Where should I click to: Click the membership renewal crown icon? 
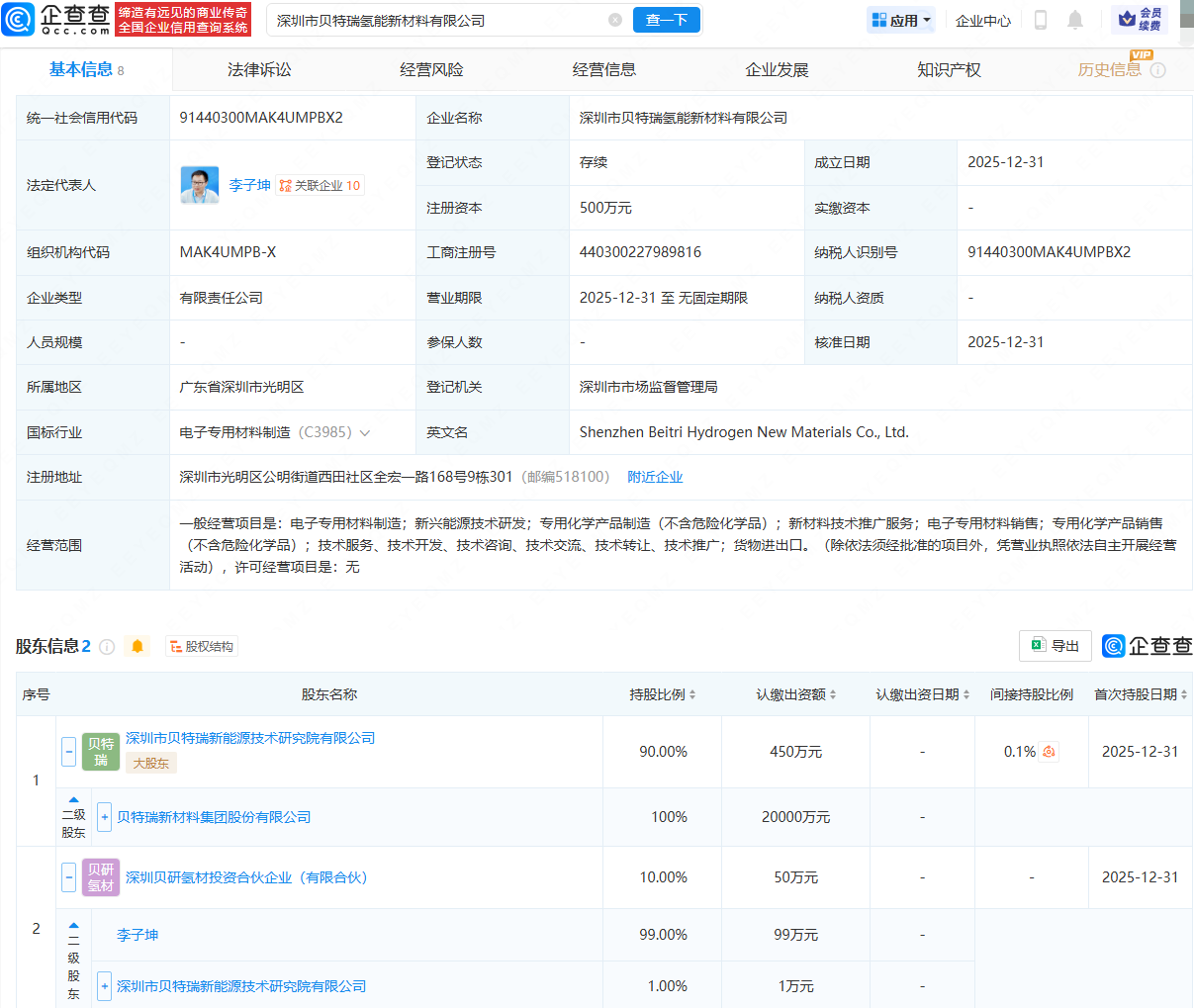click(x=1128, y=20)
